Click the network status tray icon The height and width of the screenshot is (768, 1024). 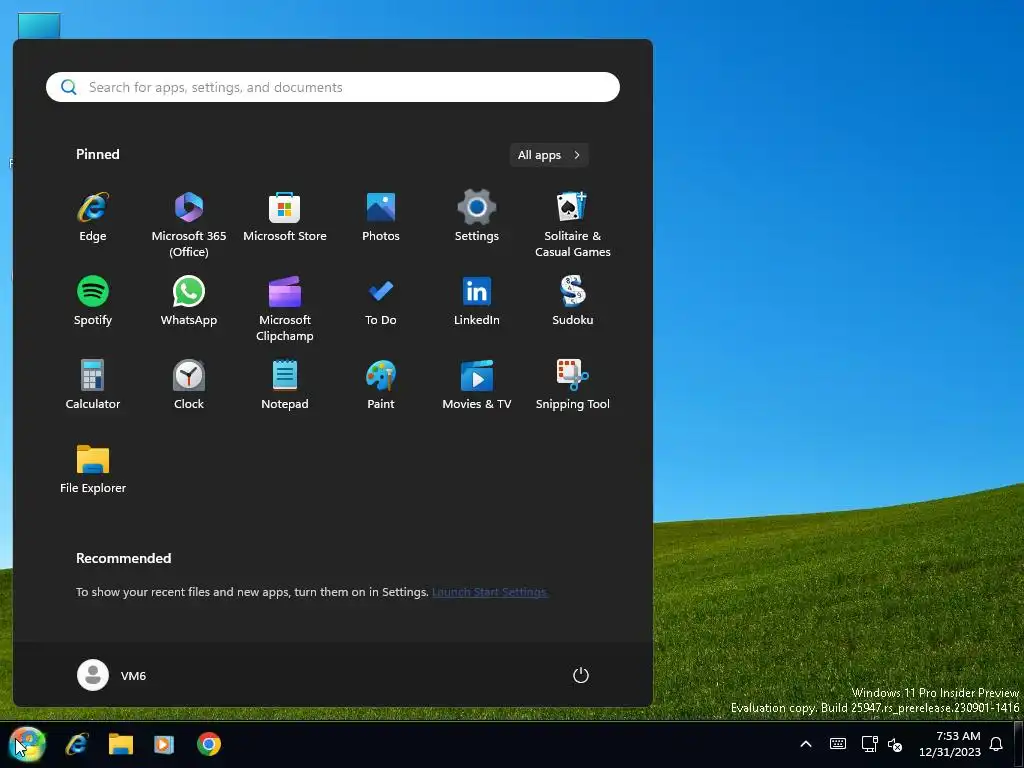coord(869,744)
